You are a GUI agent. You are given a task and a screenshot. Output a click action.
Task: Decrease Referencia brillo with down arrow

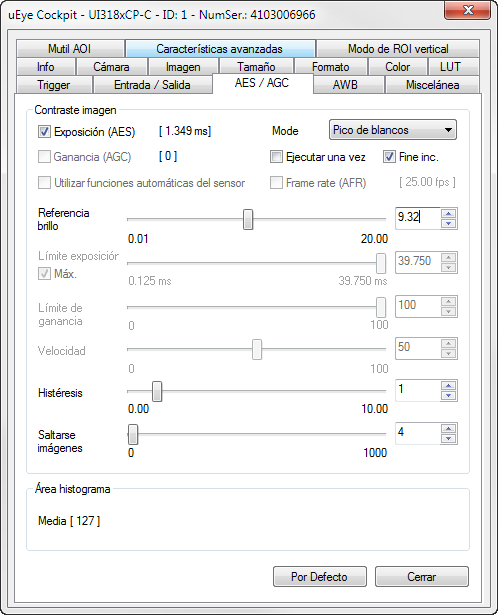pos(449,224)
